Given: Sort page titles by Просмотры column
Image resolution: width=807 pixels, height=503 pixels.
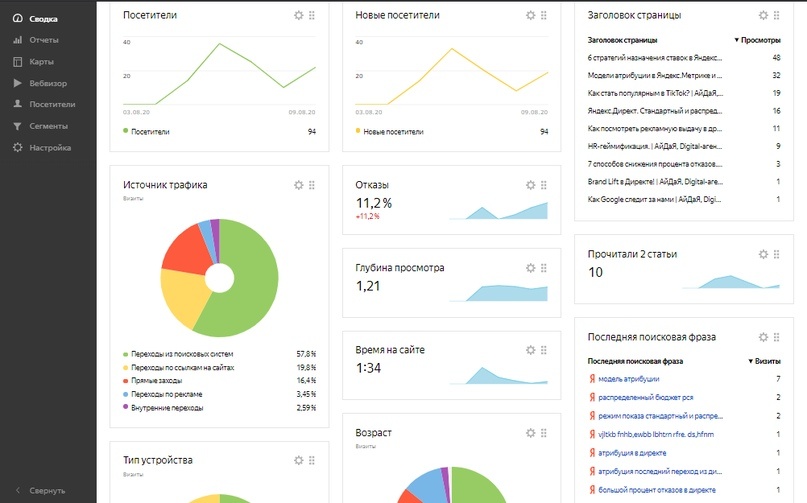Looking at the screenshot, I should click(x=757, y=40).
